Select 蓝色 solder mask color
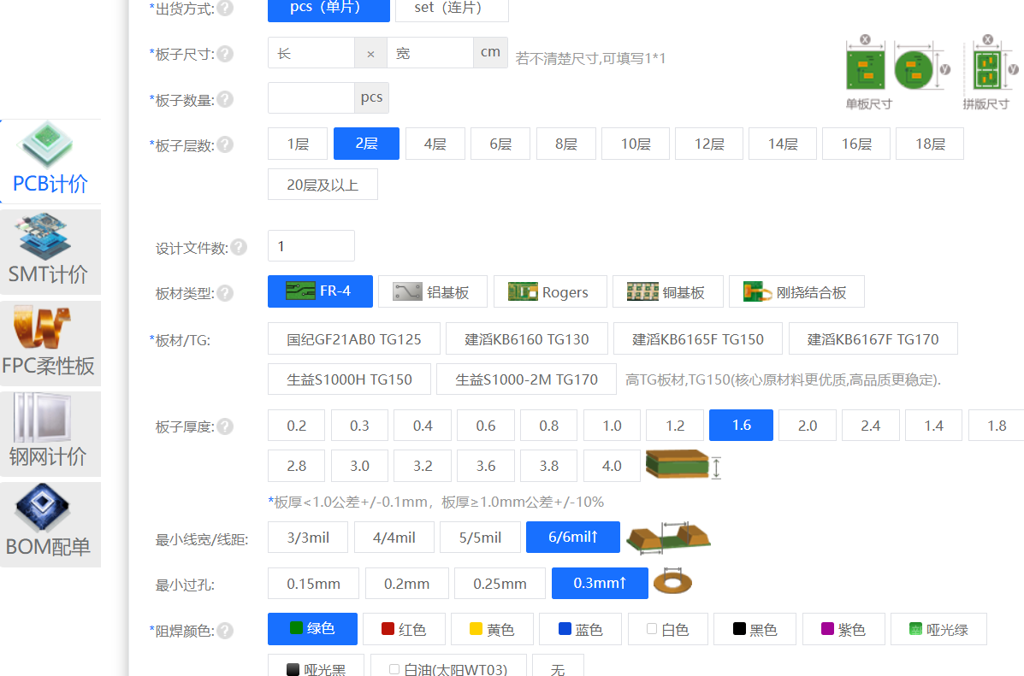 pyautogui.click(x=580, y=629)
